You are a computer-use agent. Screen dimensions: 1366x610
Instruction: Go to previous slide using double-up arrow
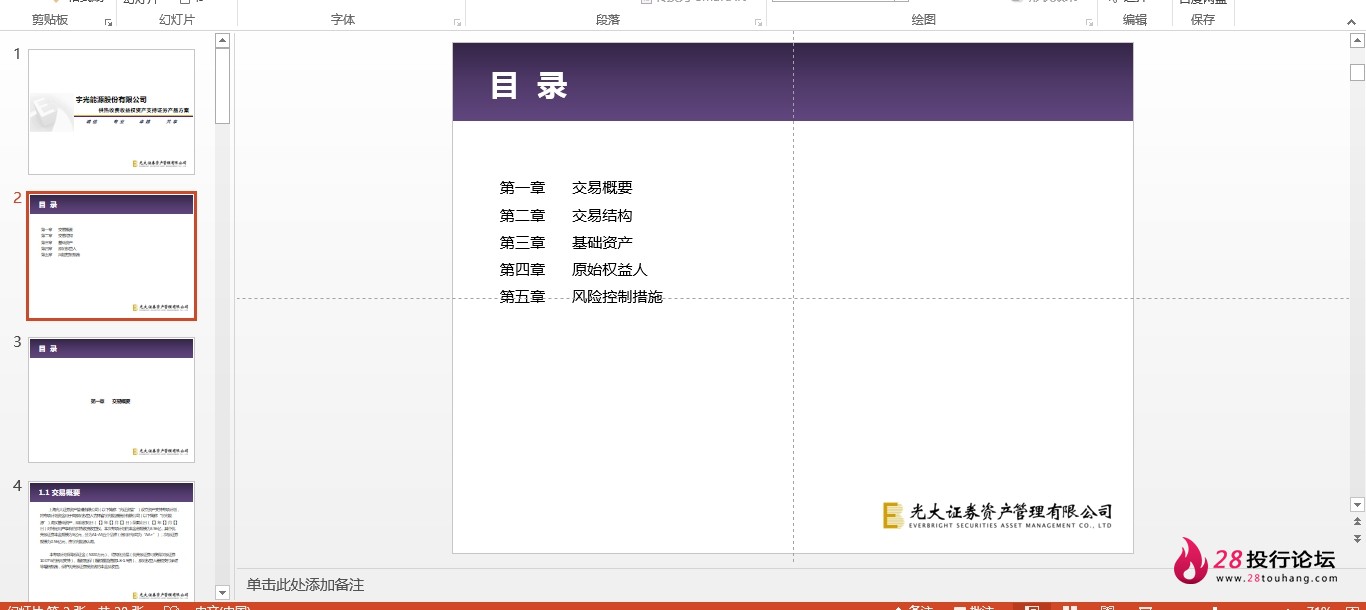[1357, 521]
